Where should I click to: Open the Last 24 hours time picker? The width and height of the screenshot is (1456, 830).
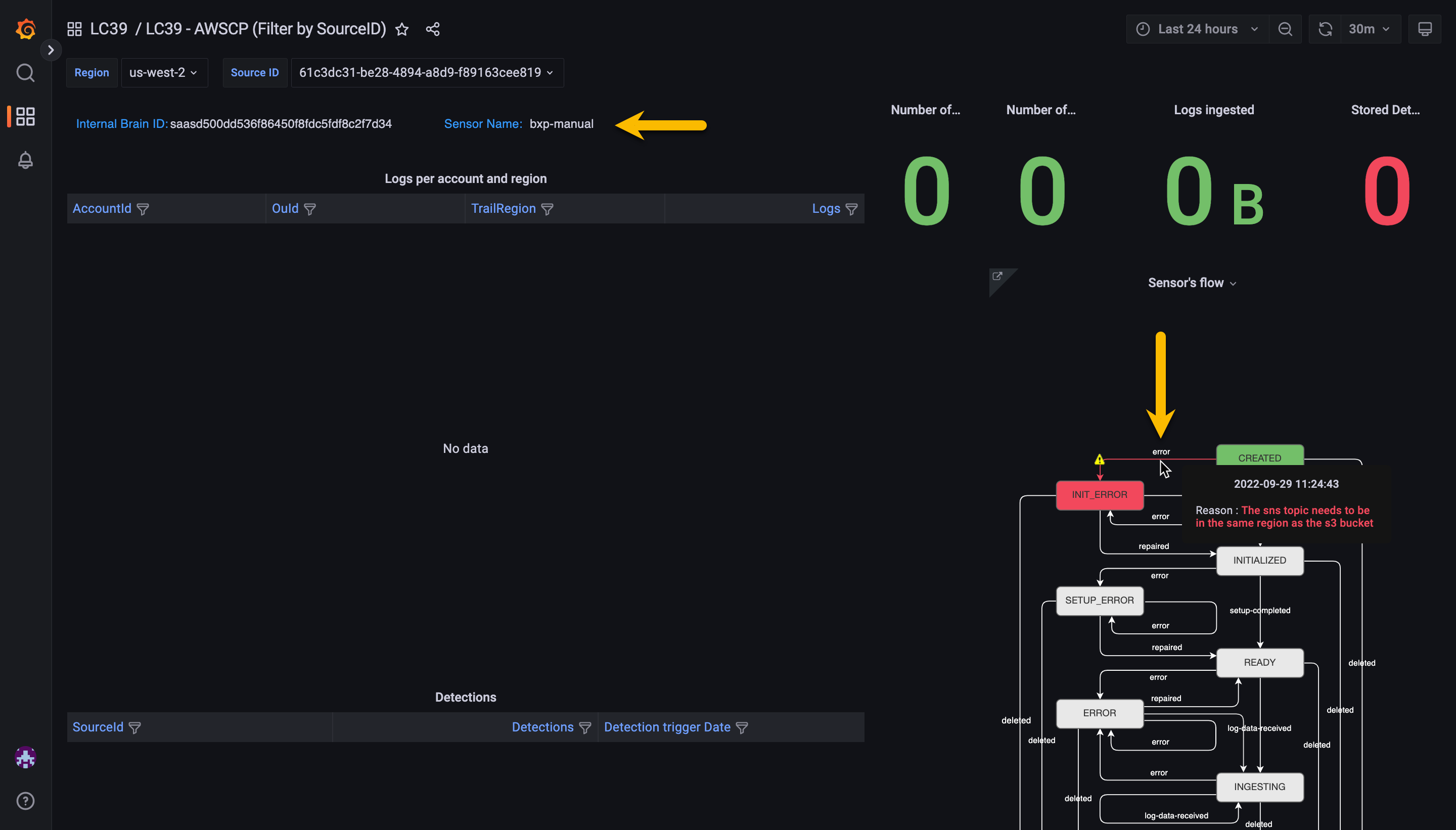[x=1197, y=29]
